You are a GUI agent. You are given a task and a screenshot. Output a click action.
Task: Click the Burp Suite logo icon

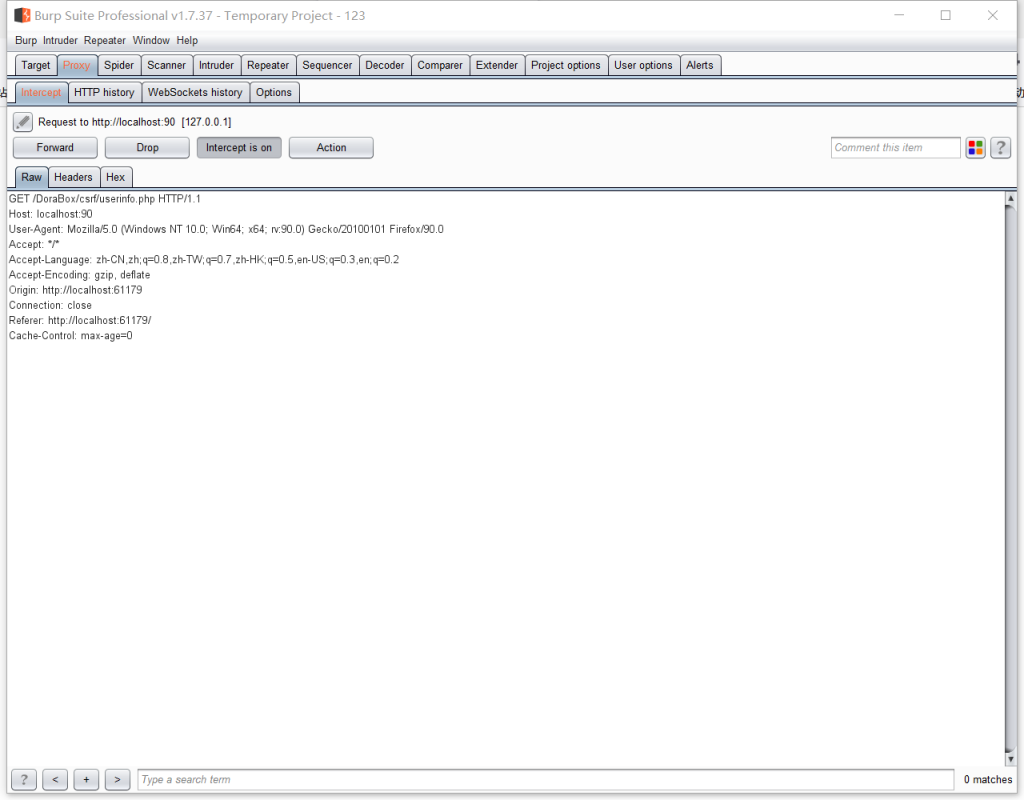coord(22,15)
